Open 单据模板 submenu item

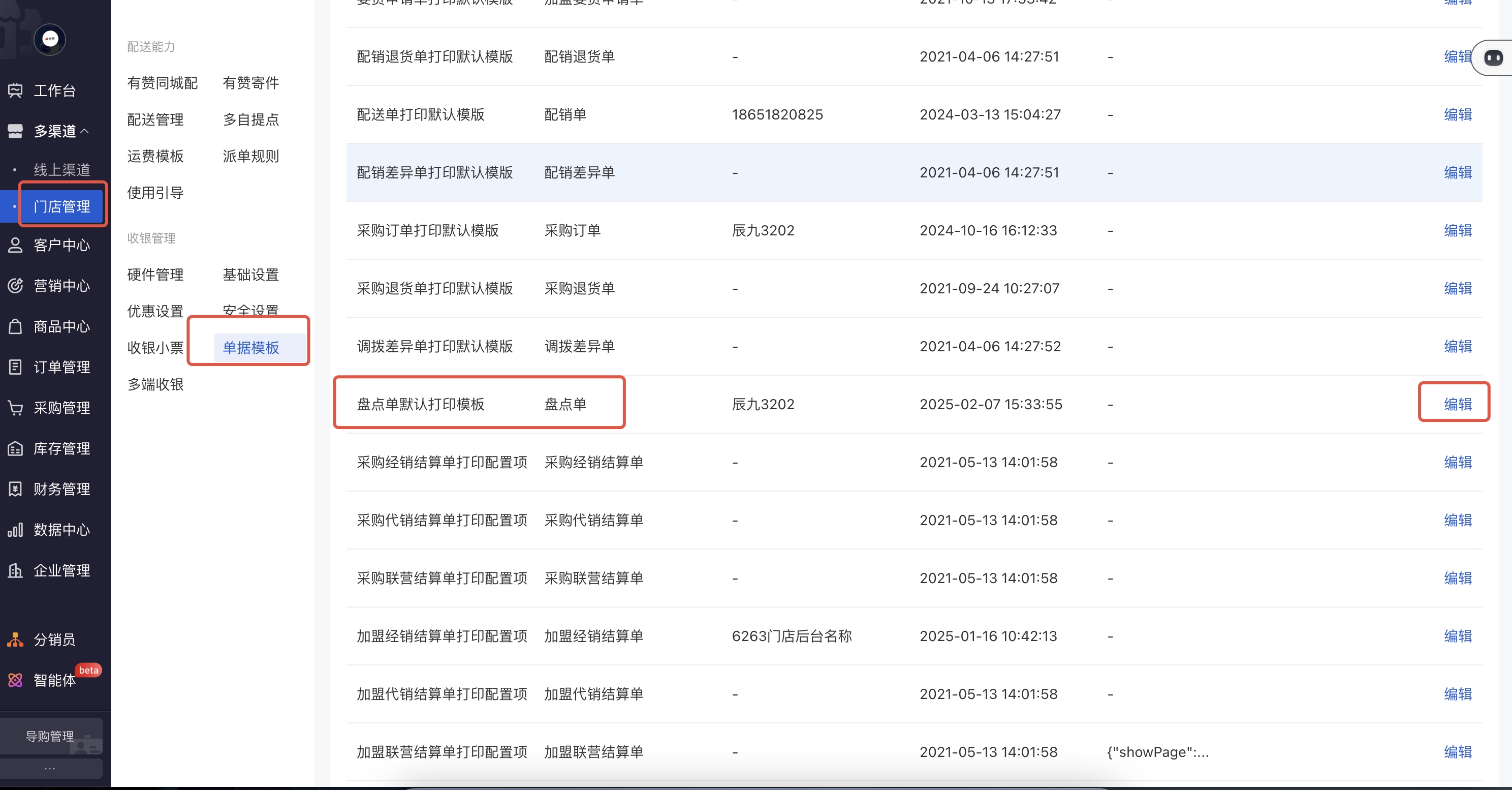[250, 348]
